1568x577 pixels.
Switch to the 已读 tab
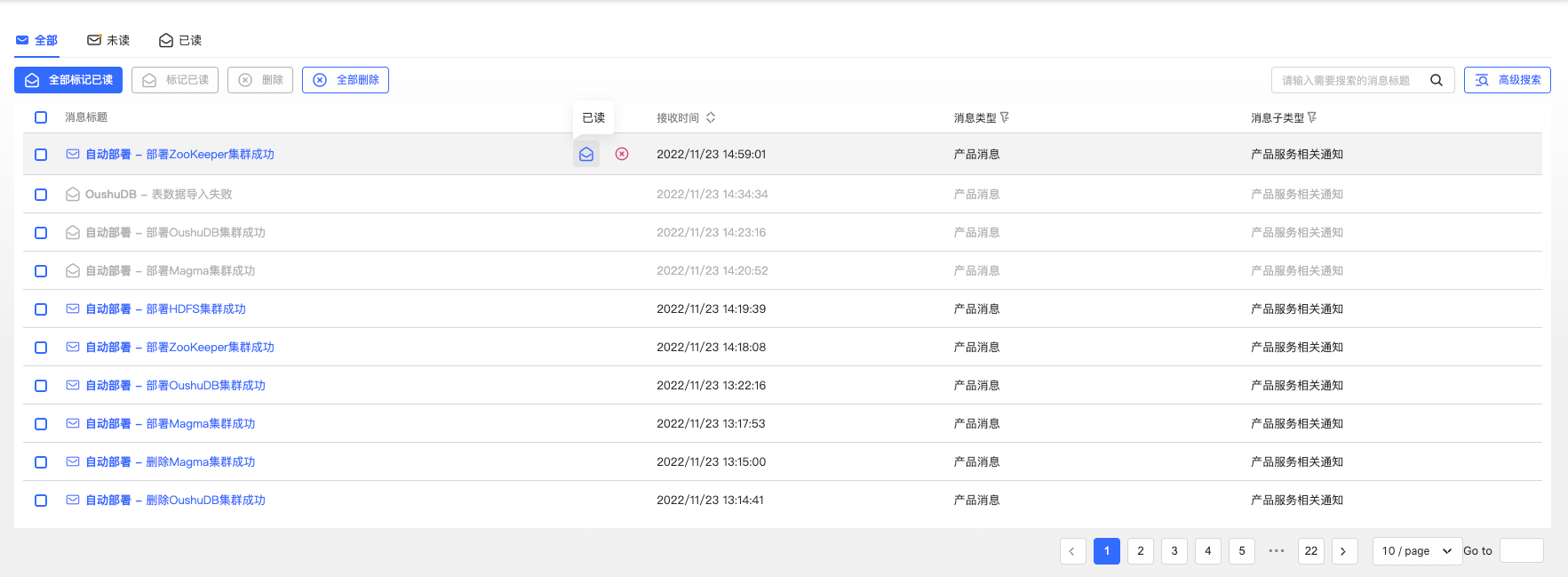180,40
